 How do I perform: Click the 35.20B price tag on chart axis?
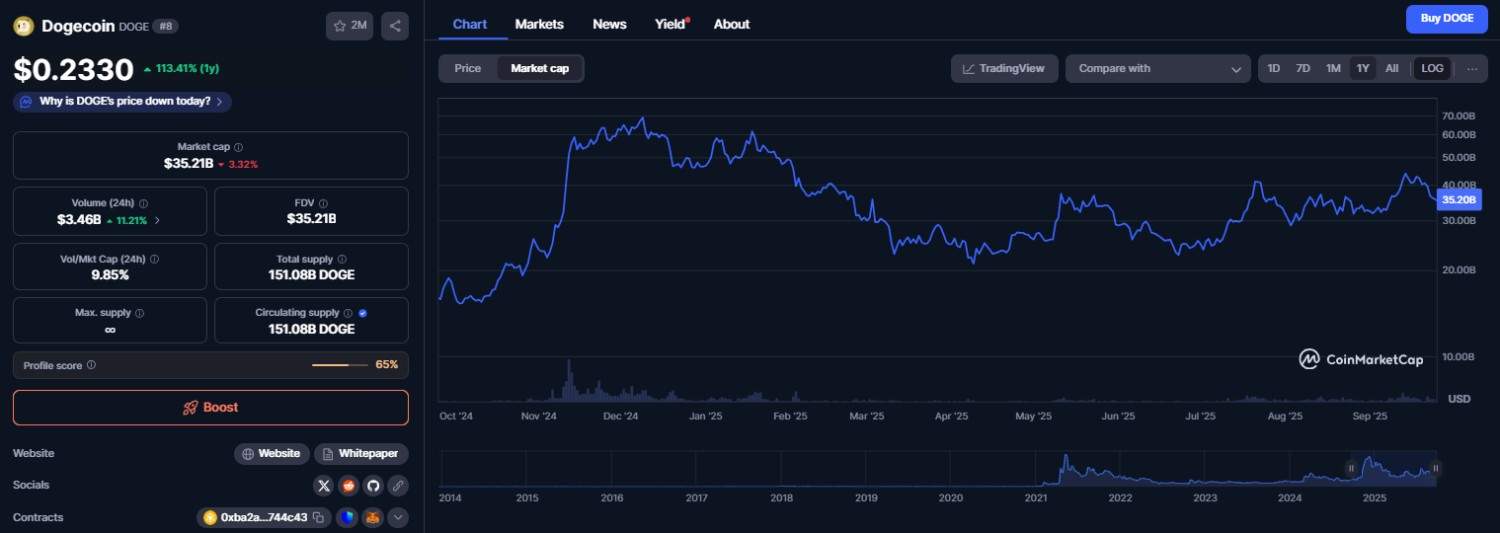pyautogui.click(x=1458, y=200)
